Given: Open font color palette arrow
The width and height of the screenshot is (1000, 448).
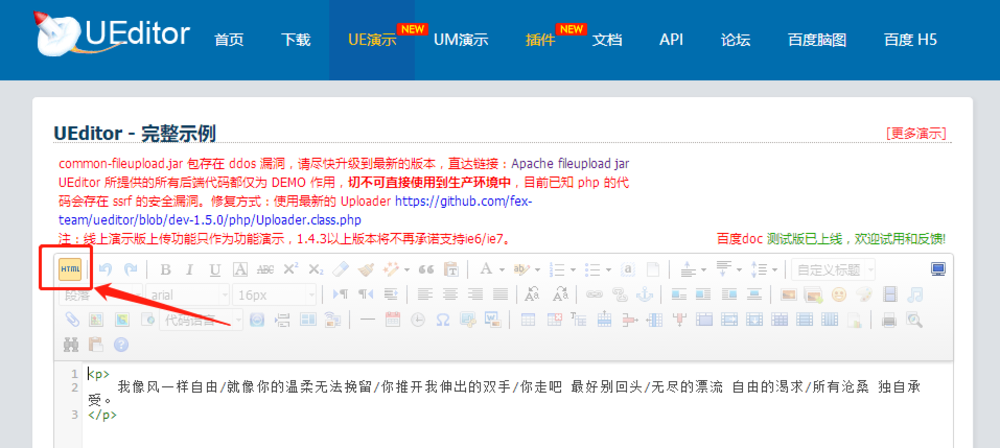Looking at the screenshot, I should click(502, 270).
